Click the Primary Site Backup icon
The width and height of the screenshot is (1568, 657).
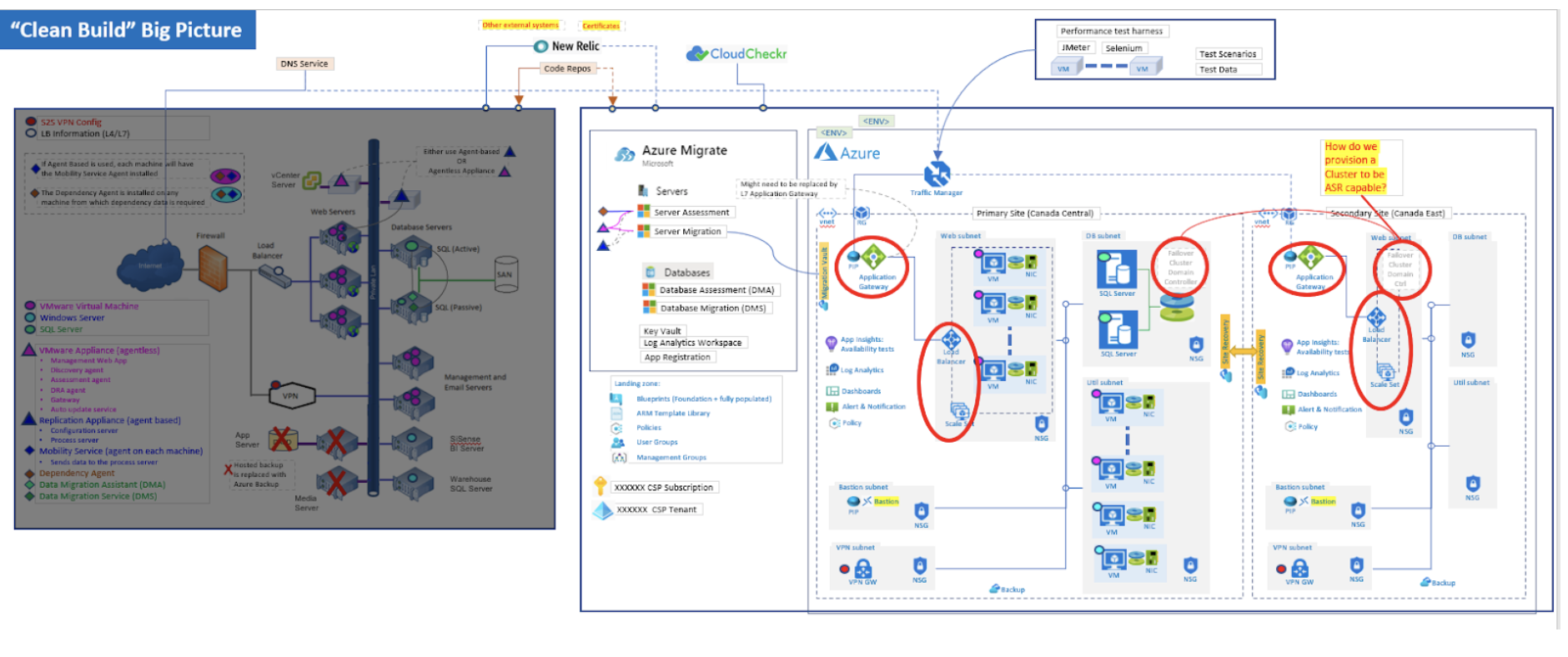click(x=994, y=589)
